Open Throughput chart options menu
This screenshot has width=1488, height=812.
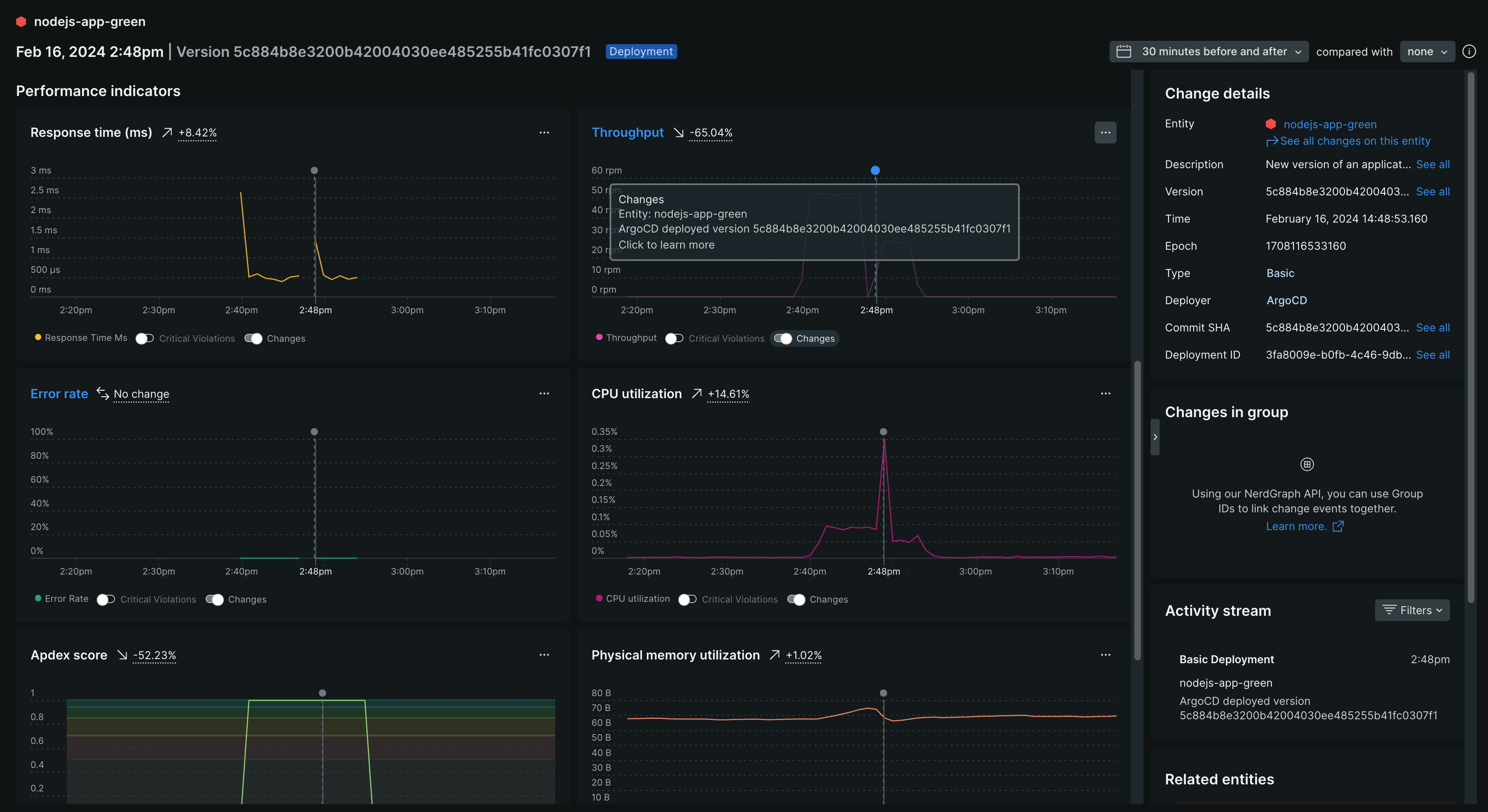[x=1105, y=132]
